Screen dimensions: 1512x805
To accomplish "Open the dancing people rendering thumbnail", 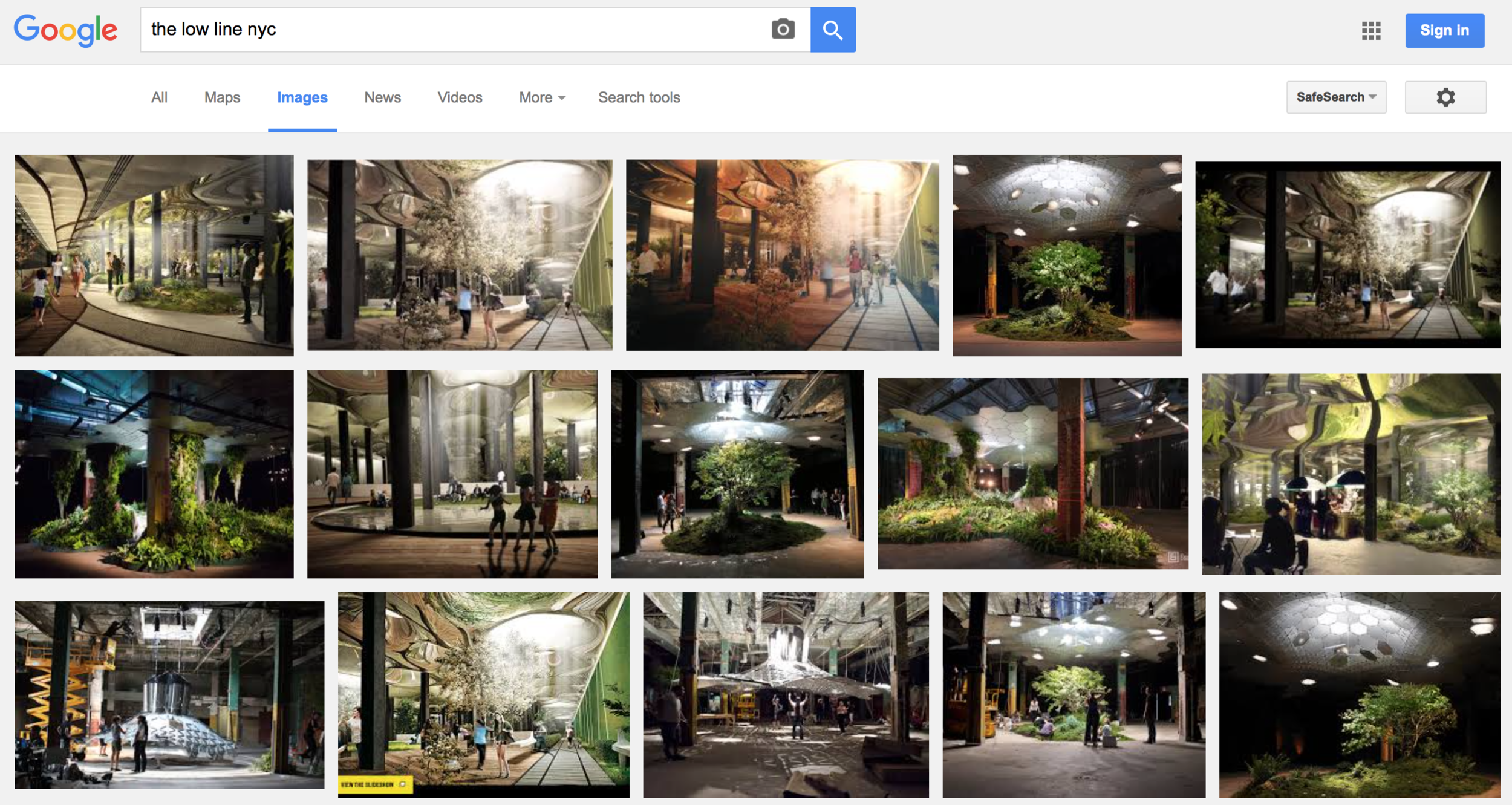I will coord(452,474).
